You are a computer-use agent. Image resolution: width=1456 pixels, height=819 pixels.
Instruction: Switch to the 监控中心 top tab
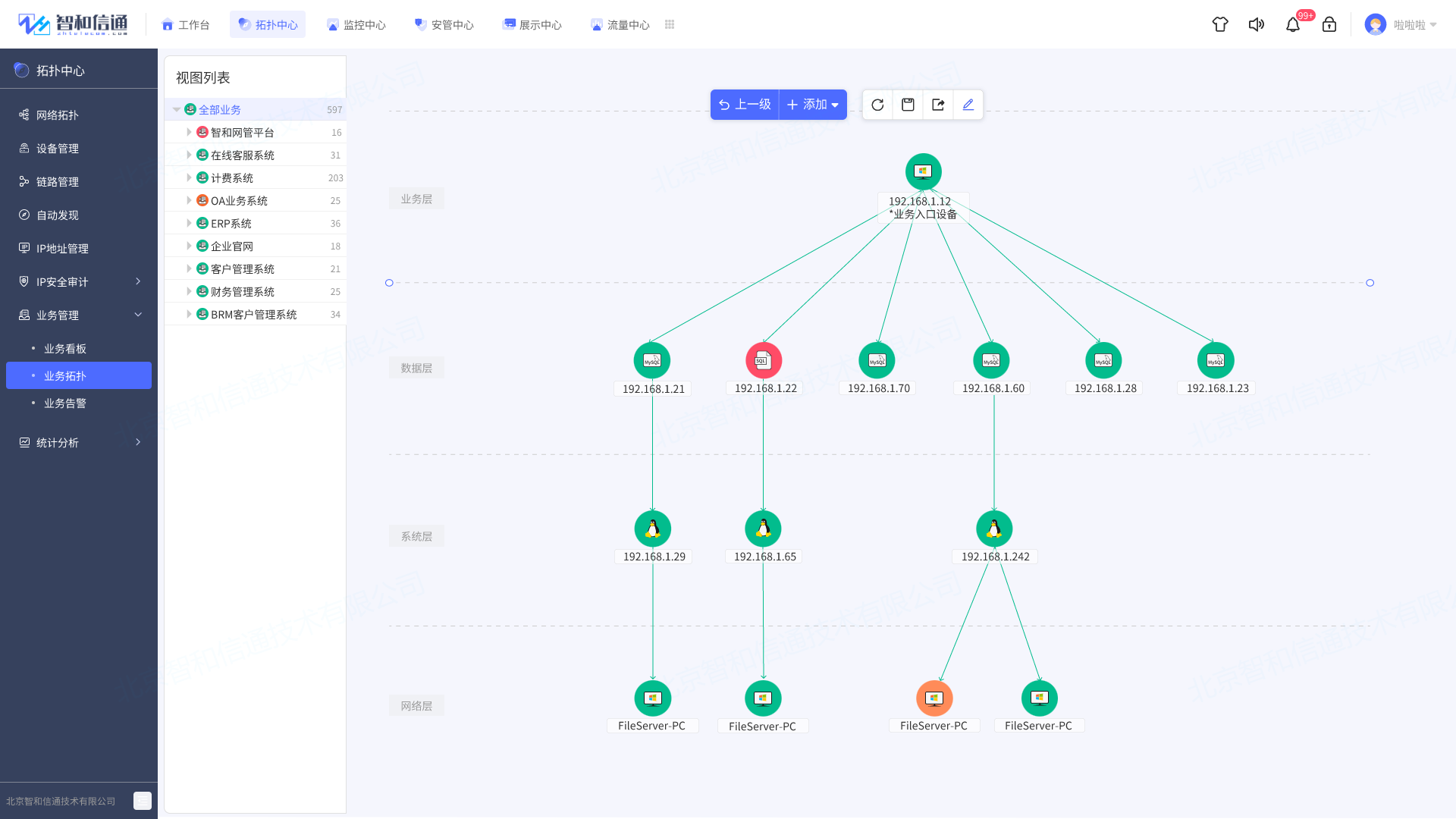coord(356,24)
